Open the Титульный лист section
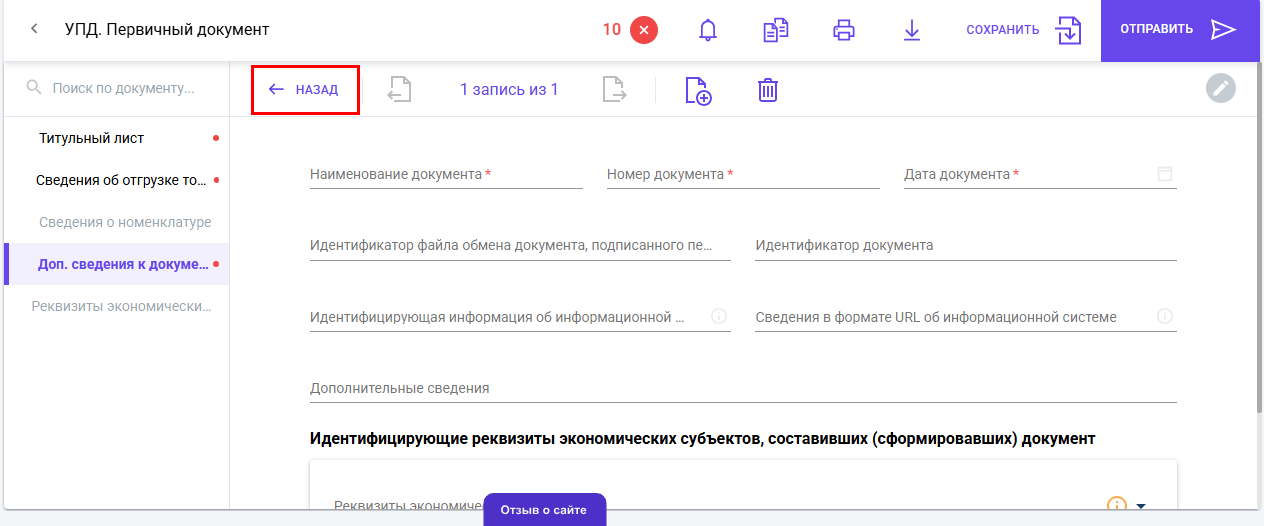The width and height of the screenshot is (1264, 526). tap(92, 138)
